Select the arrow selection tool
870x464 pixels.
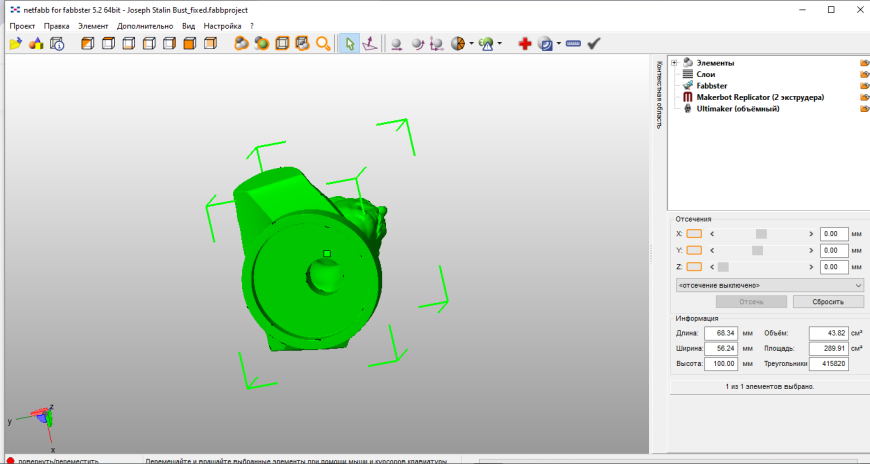350,44
